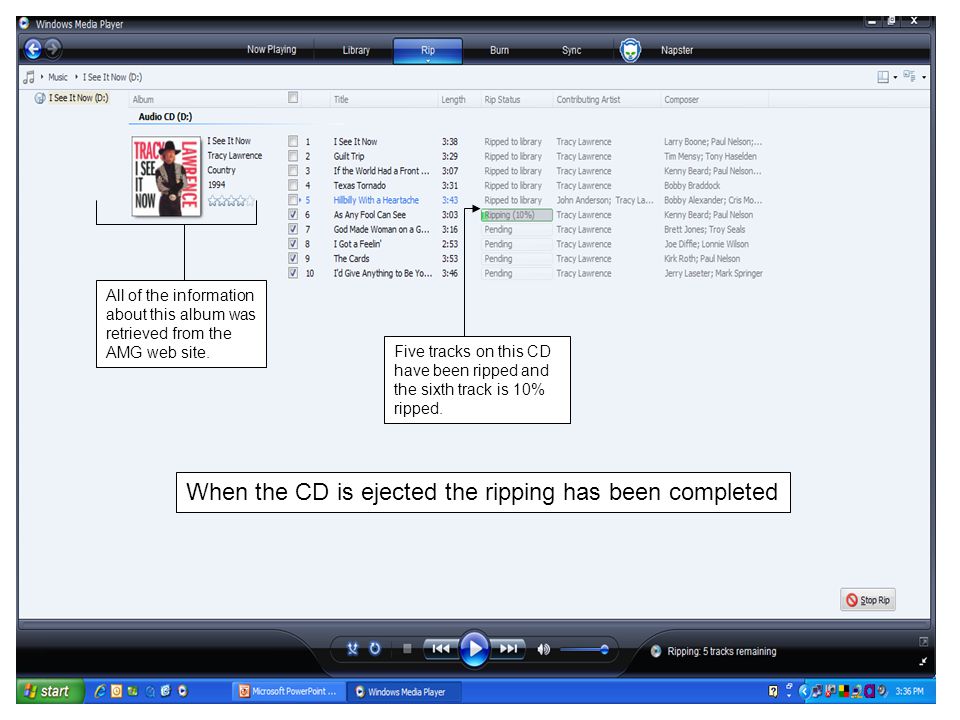Select I See It Now (D:) in left pane
The height and width of the screenshot is (720, 960).
(x=78, y=98)
